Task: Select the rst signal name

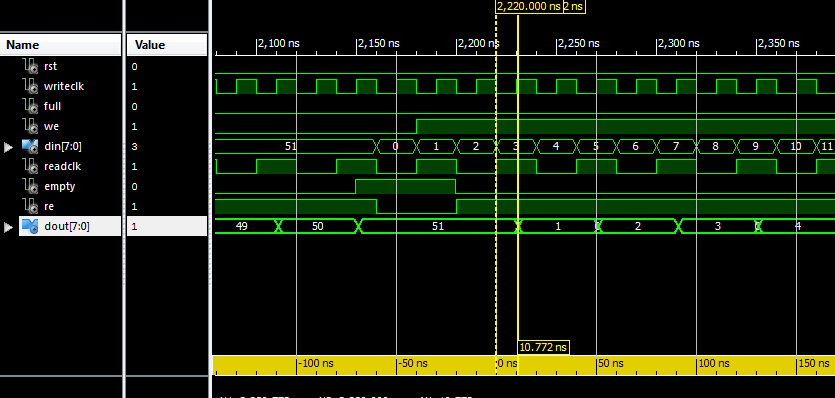Action: coord(50,67)
